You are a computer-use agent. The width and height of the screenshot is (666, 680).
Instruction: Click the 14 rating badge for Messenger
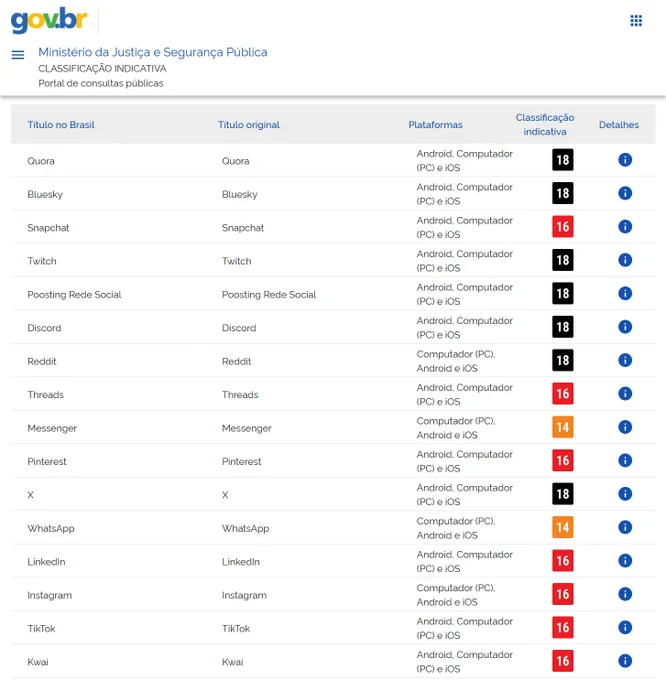click(x=563, y=427)
